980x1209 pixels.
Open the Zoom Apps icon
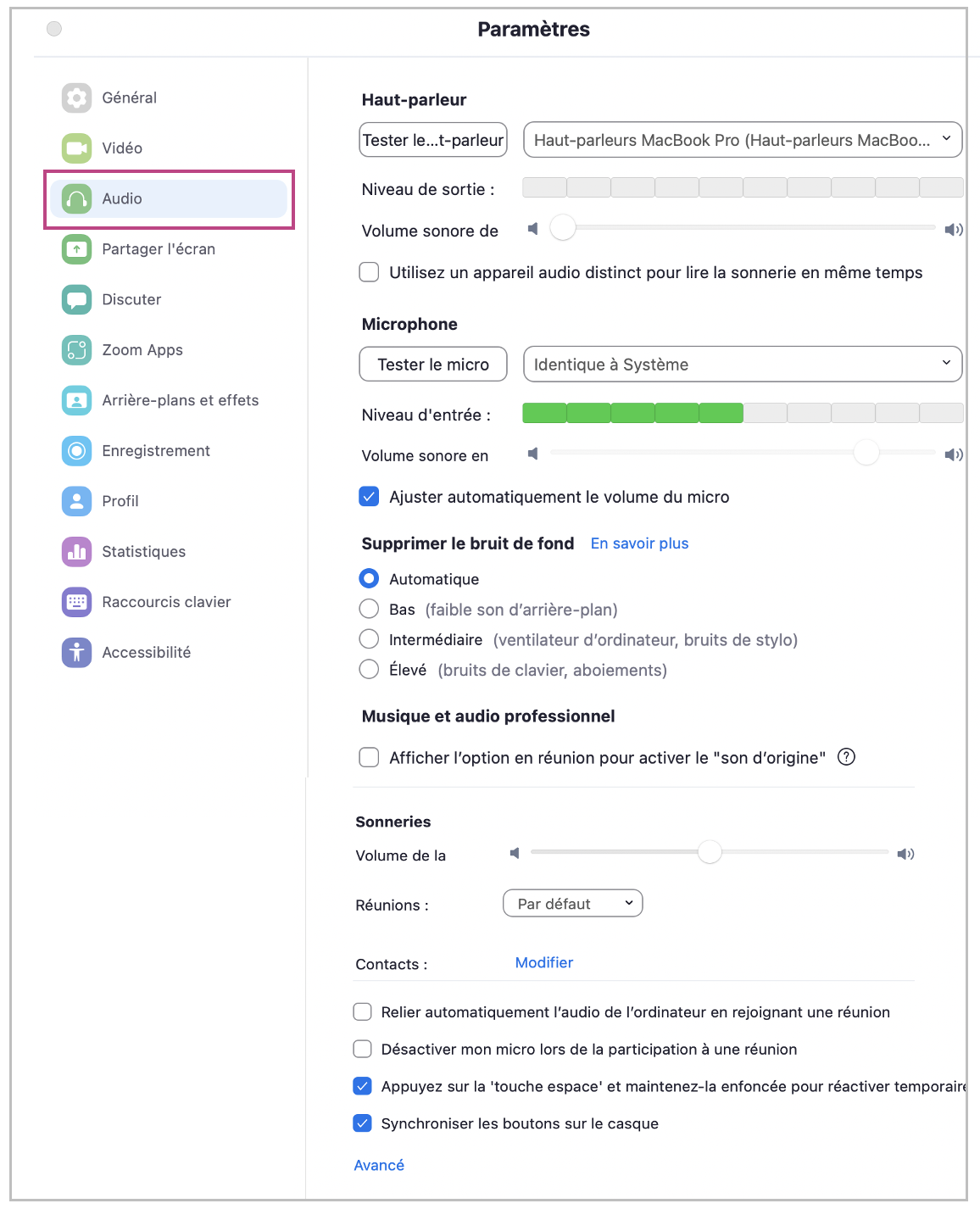click(x=76, y=350)
